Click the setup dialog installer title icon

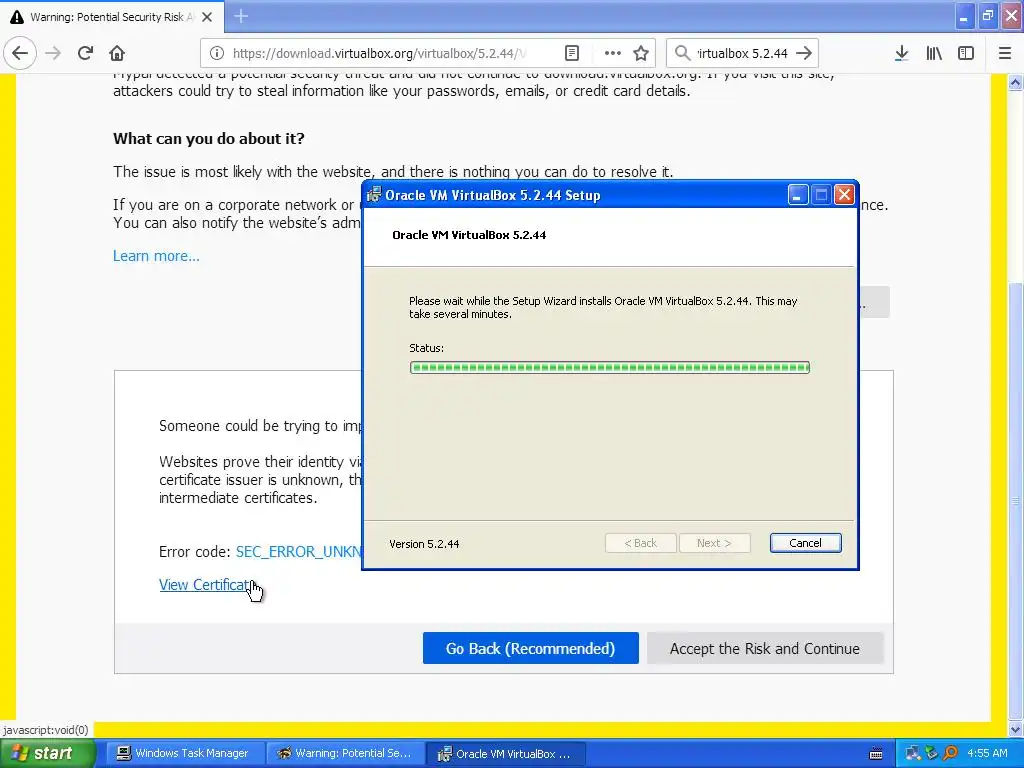(x=374, y=195)
